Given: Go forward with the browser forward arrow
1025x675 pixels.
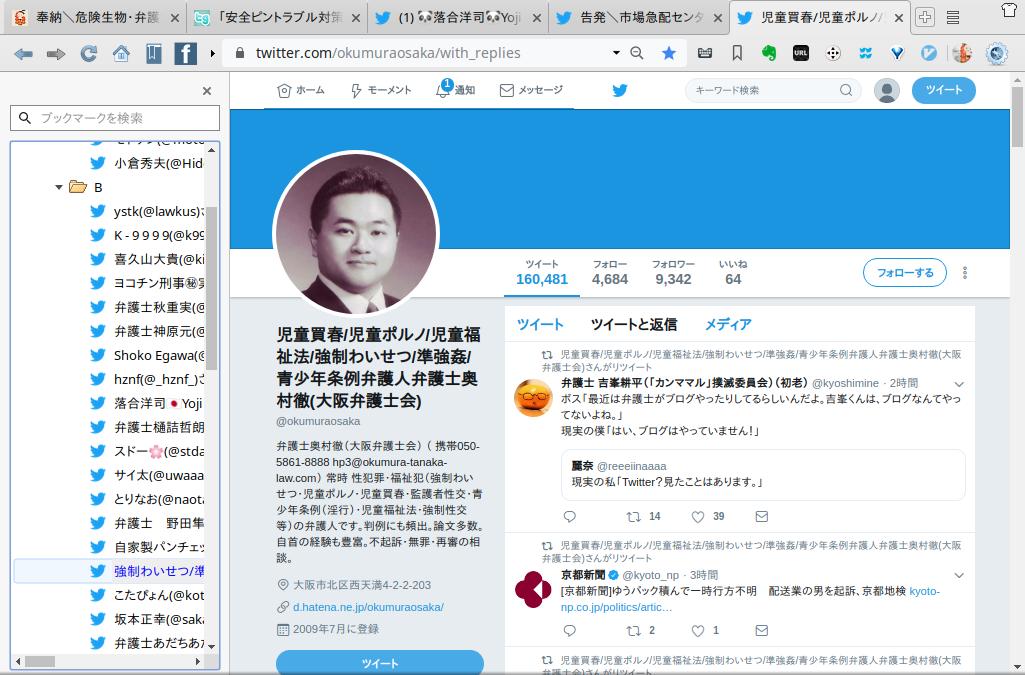Looking at the screenshot, I should tap(56, 54).
